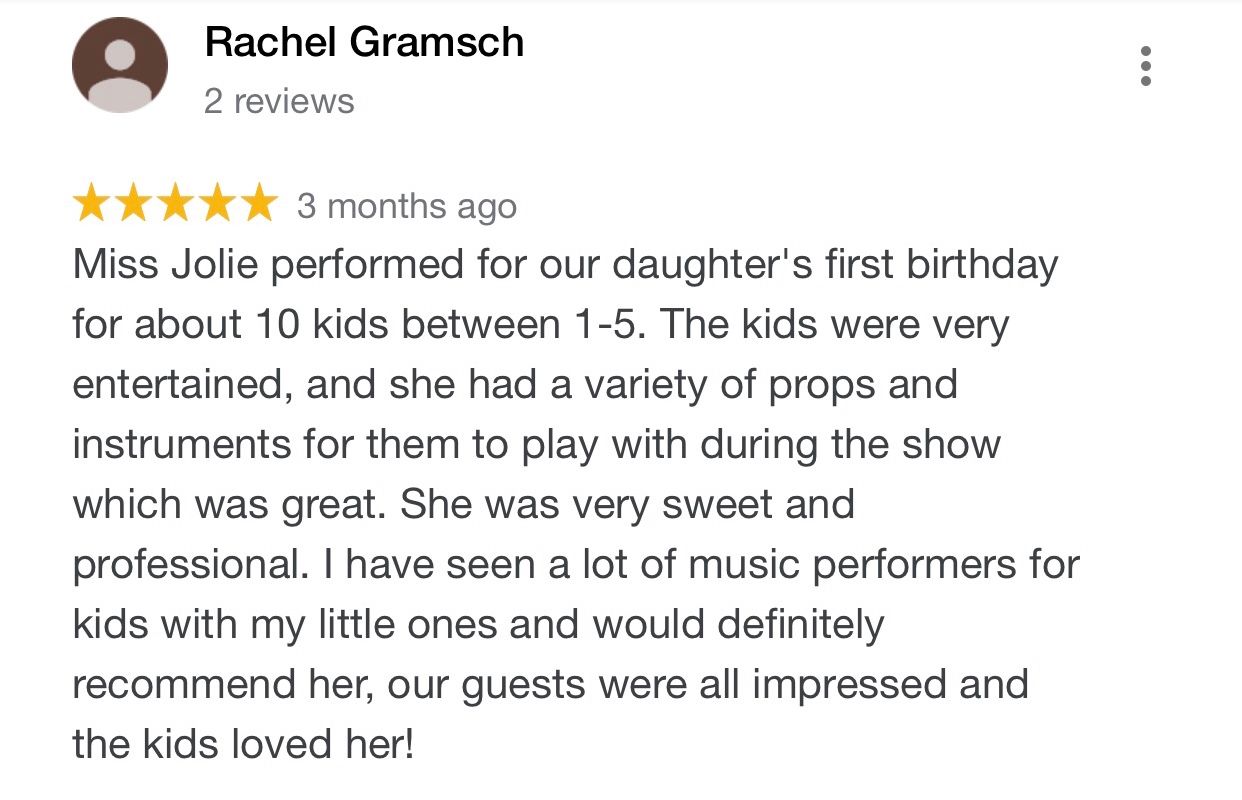
Task: Click the second gold rating star
Action: point(133,205)
